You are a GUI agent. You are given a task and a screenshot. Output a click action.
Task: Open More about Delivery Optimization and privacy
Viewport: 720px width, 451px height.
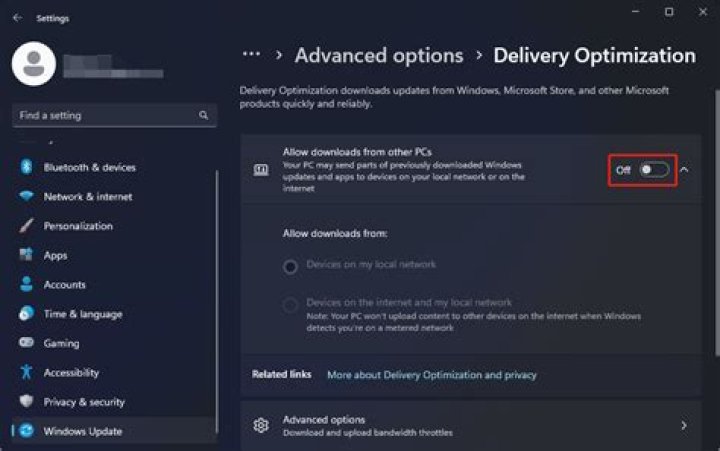432,375
